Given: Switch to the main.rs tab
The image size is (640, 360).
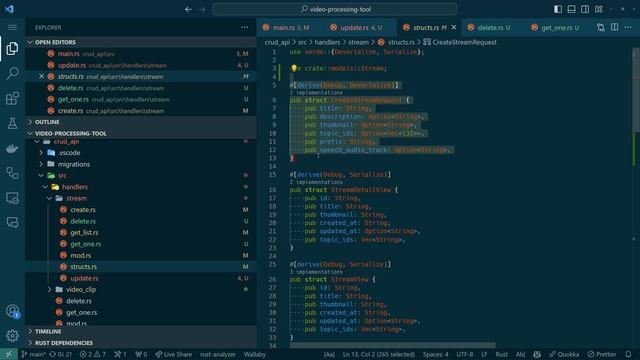Looking at the screenshot, I should tap(290, 27).
